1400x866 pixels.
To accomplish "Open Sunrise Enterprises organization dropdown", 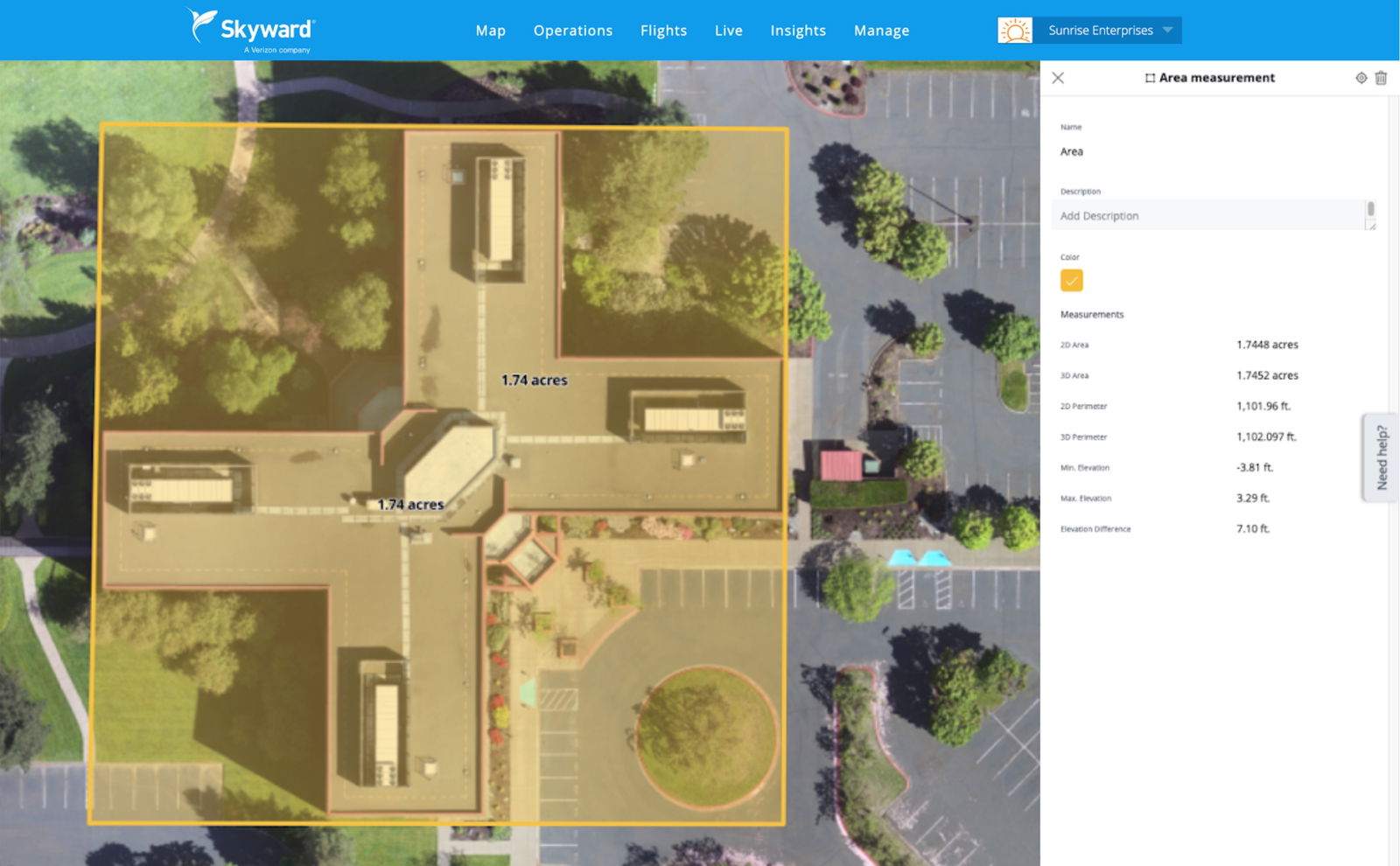I will click(1108, 31).
